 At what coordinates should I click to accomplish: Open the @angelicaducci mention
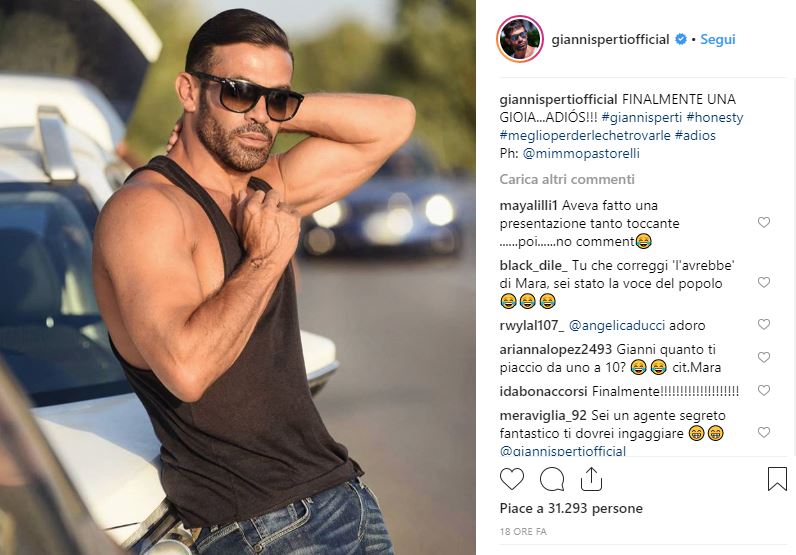(x=616, y=325)
